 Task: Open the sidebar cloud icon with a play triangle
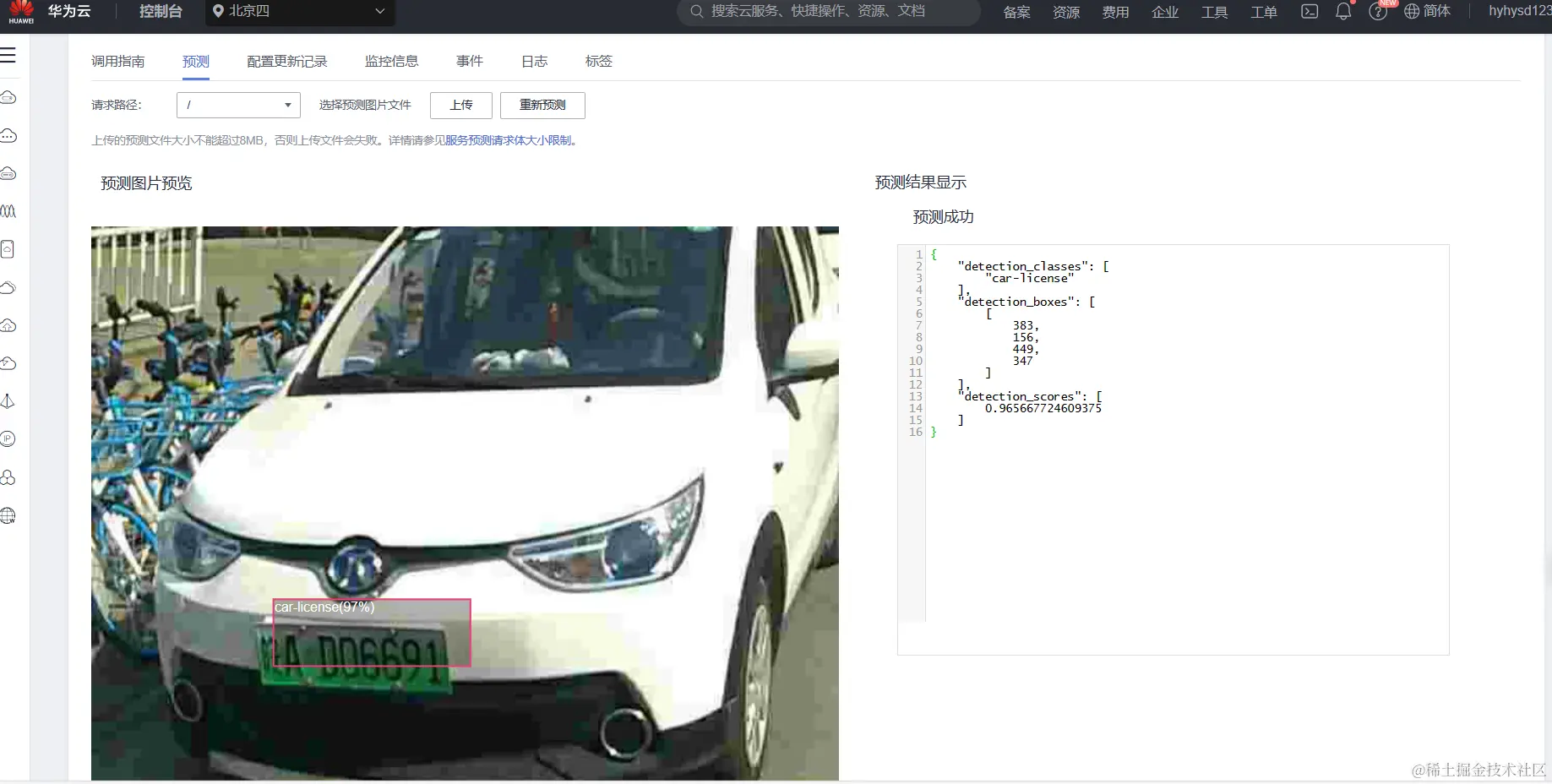pos(8,363)
